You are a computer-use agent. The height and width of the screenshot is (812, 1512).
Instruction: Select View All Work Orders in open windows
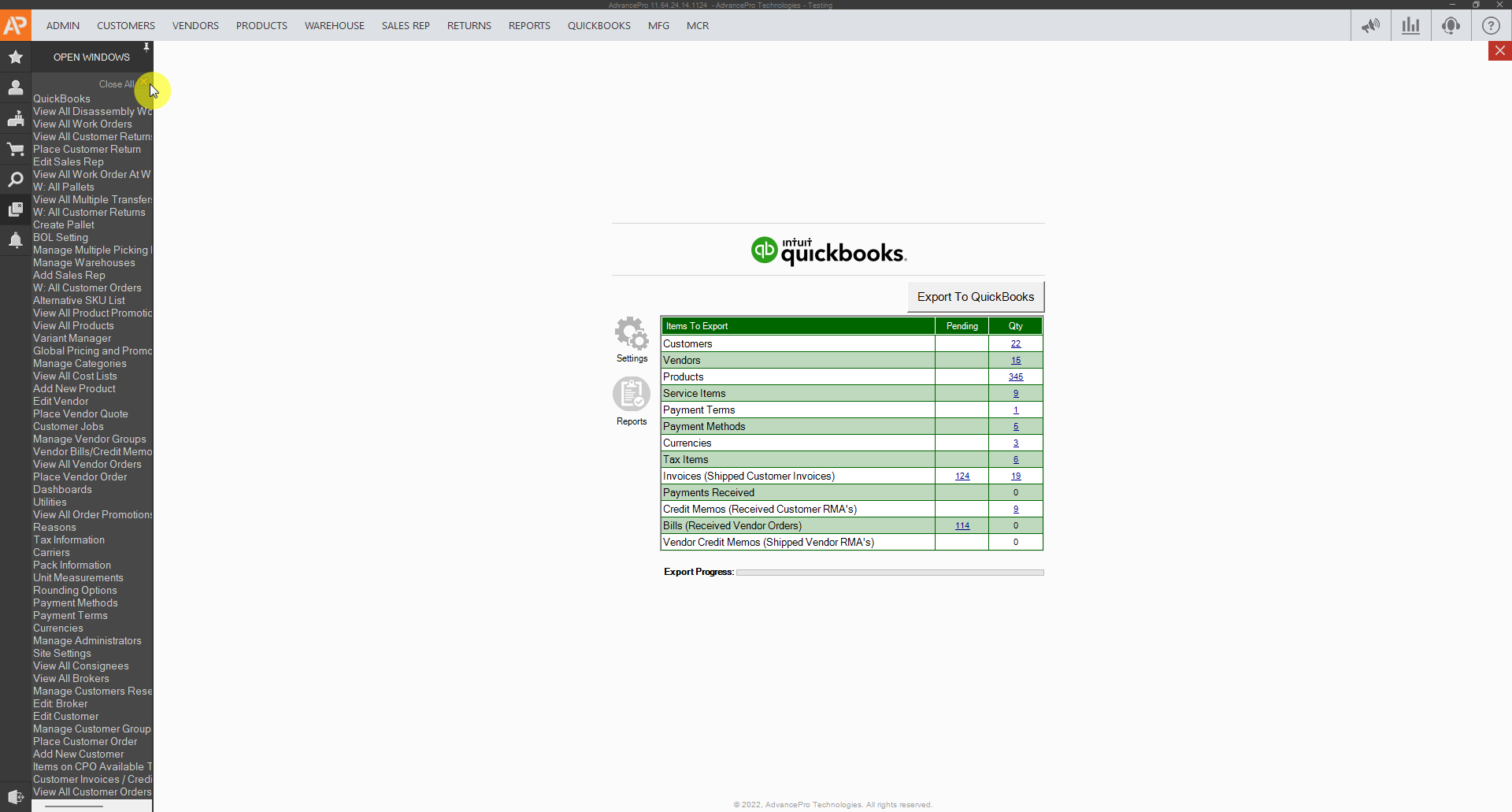click(82, 124)
